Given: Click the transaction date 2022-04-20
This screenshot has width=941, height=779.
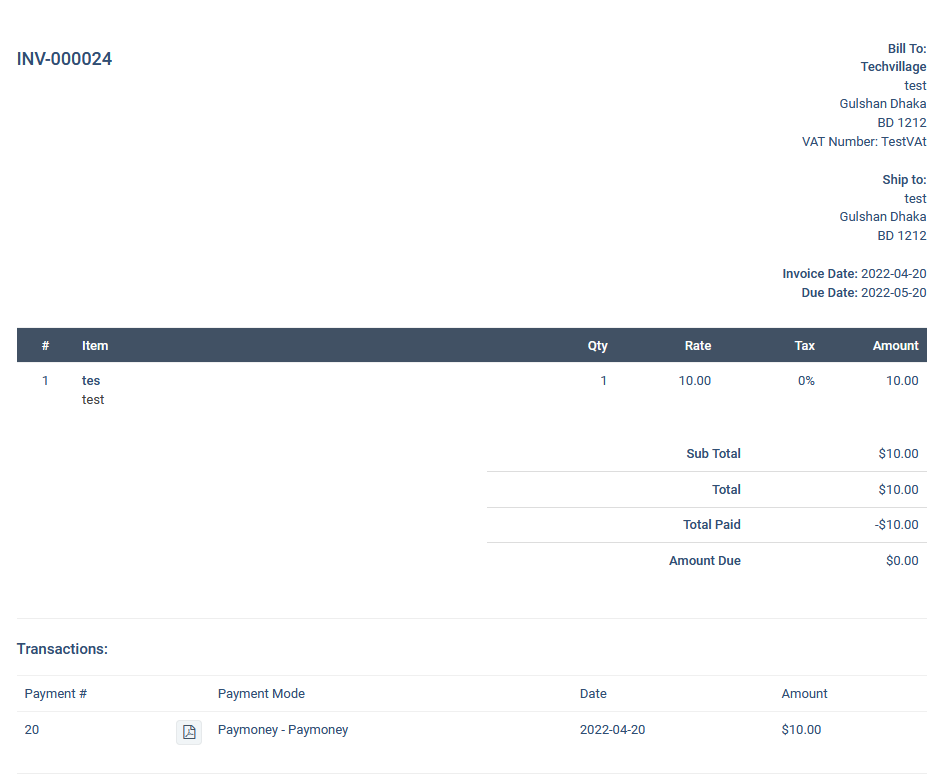Looking at the screenshot, I should 612,730.
